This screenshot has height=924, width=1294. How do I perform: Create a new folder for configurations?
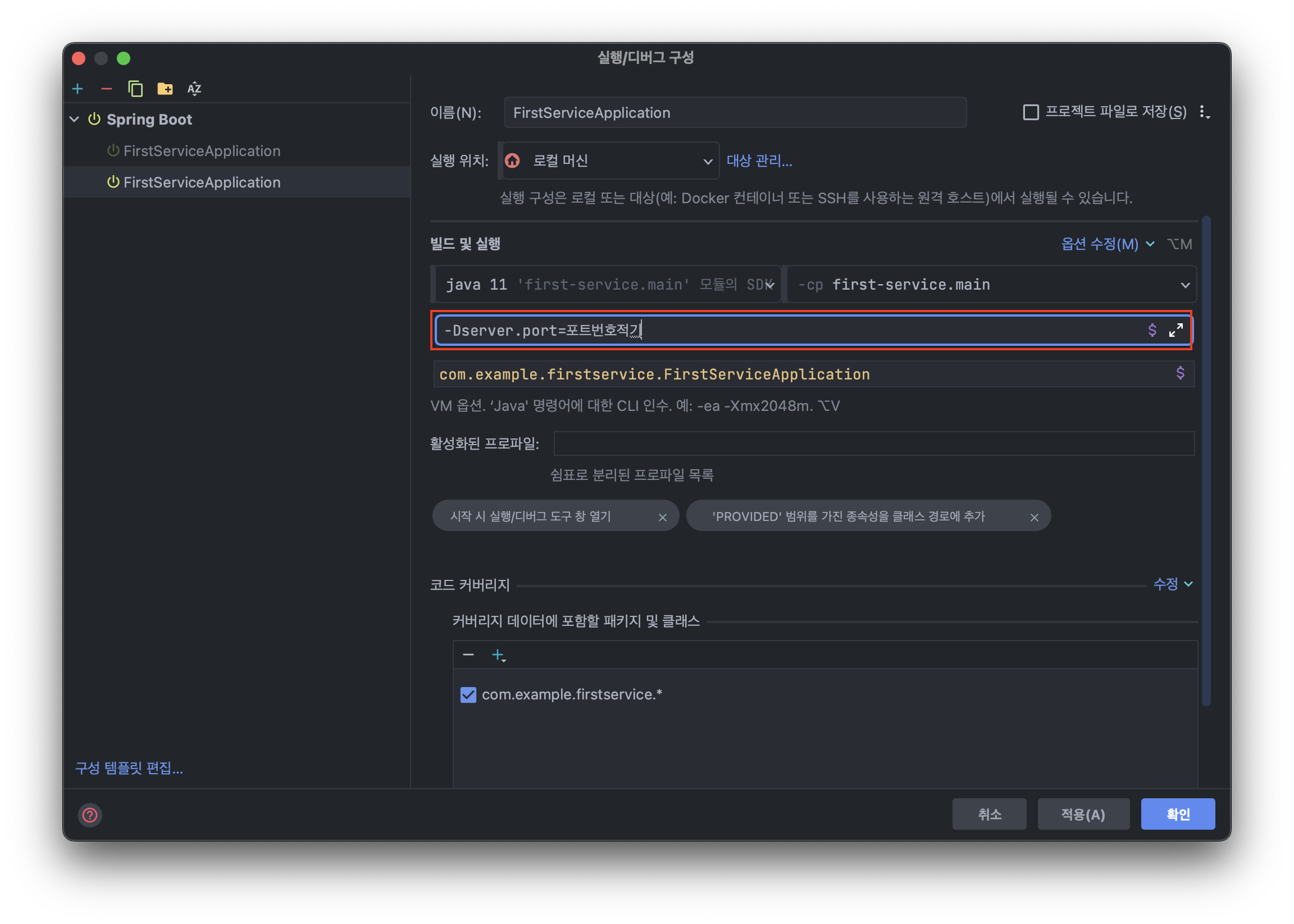(165, 89)
